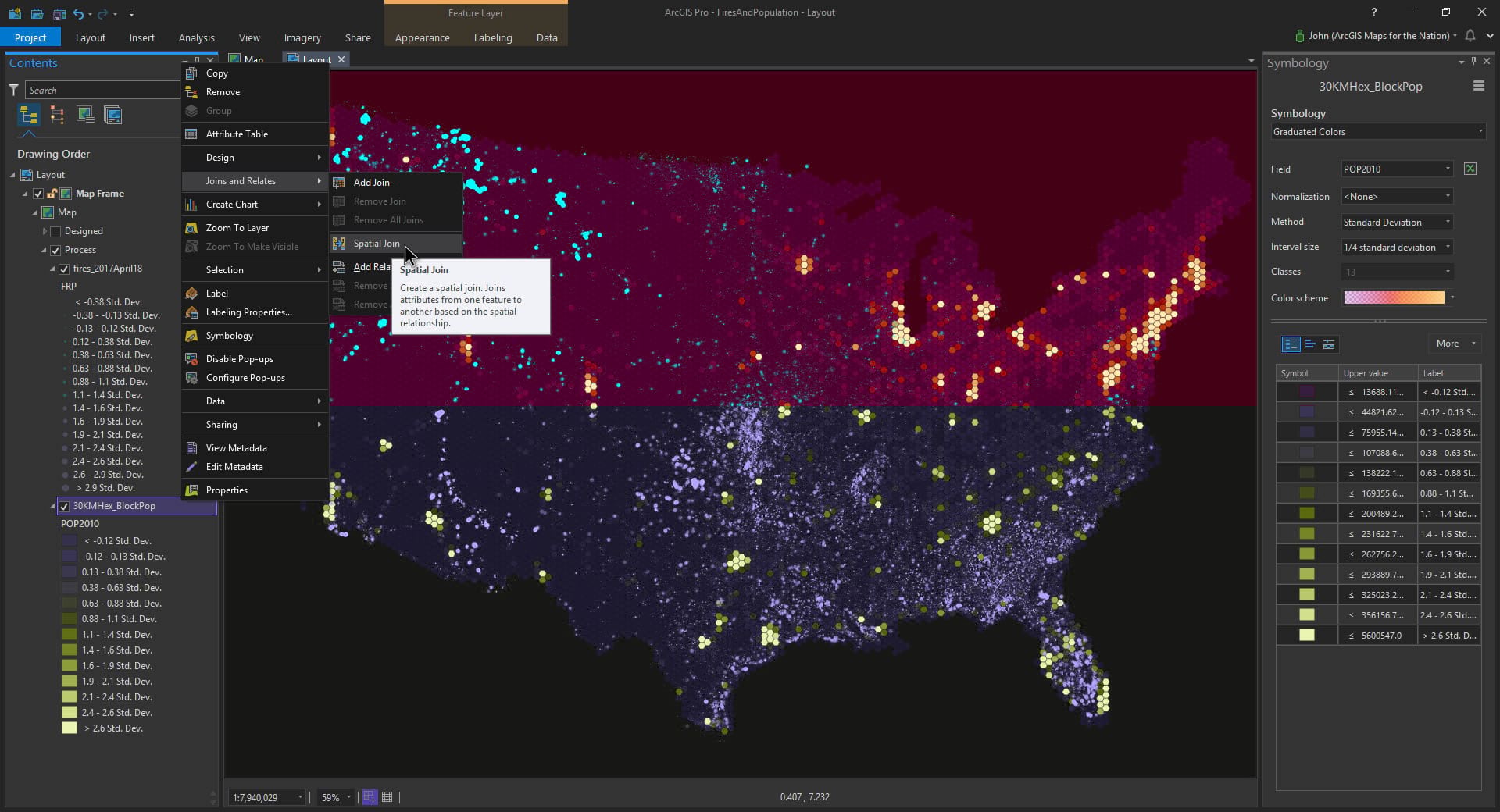Select List By Drawing Order view
1500x812 pixels.
tap(29, 116)
